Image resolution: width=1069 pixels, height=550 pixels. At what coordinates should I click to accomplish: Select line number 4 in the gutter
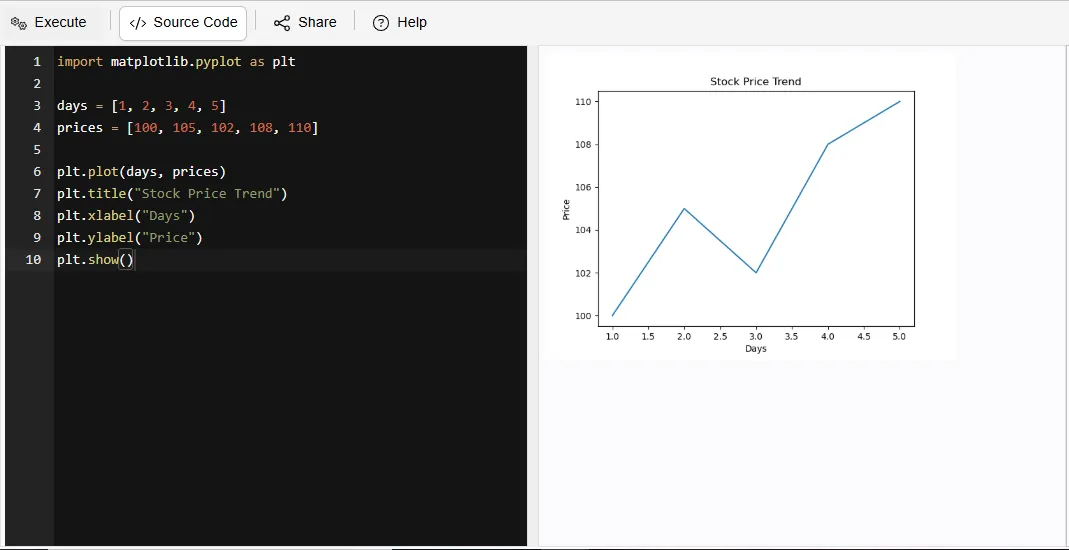pos(37,127)
